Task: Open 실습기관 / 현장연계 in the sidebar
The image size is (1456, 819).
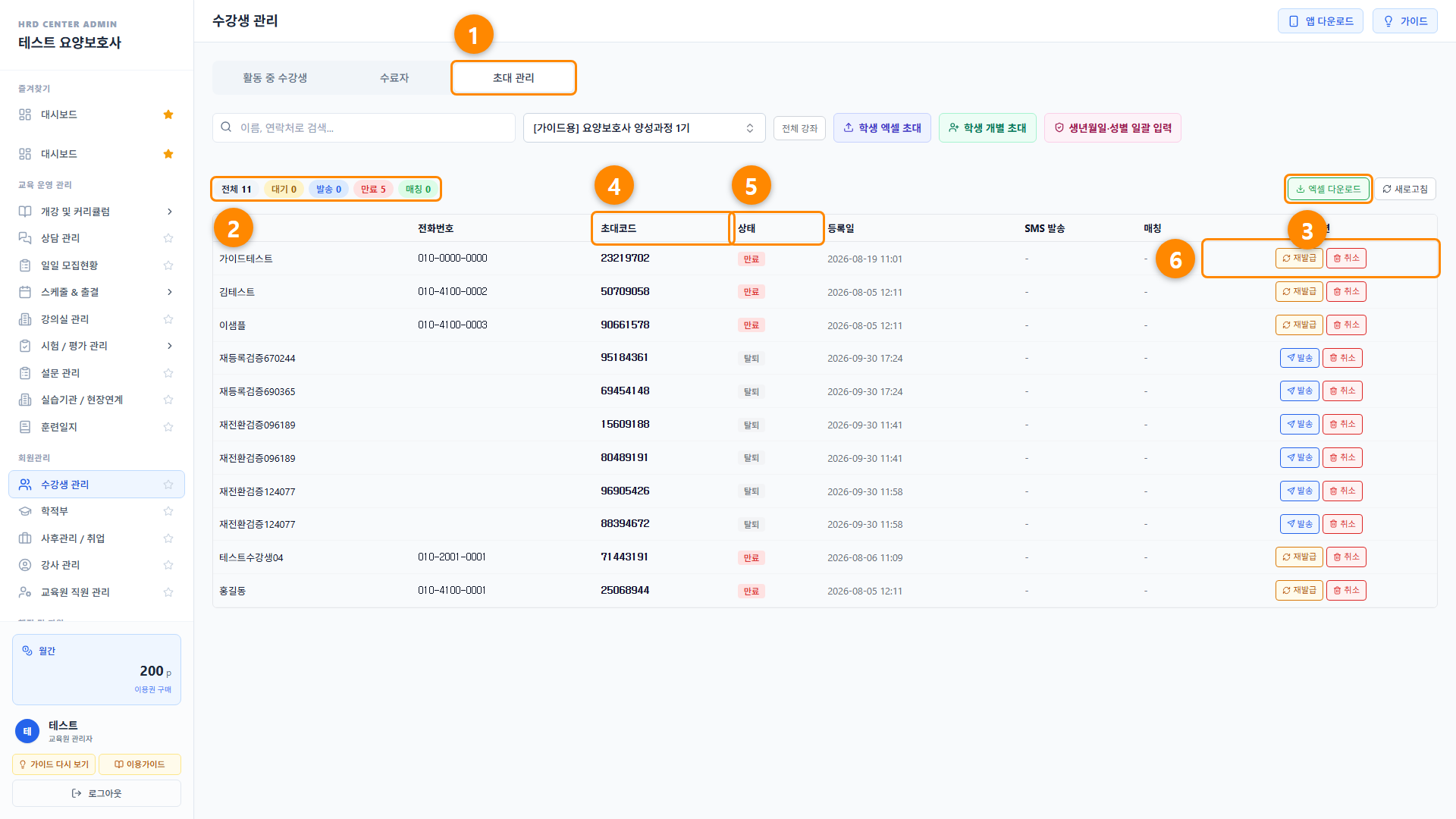Action: pyautogui.click(x=96, y=400)
